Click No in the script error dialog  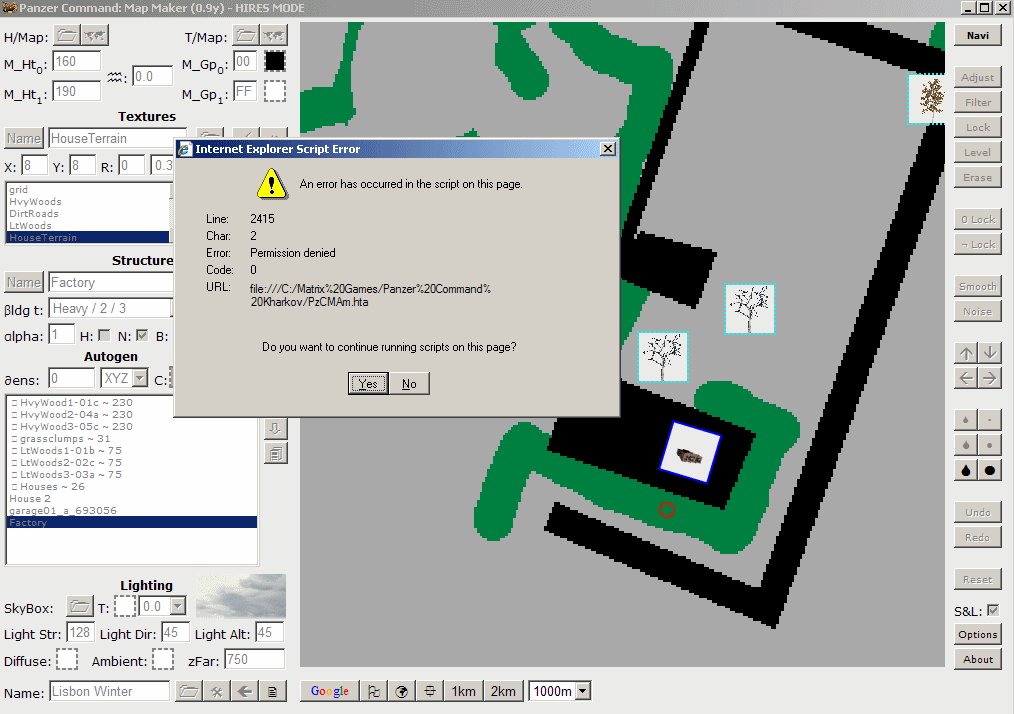409,384
